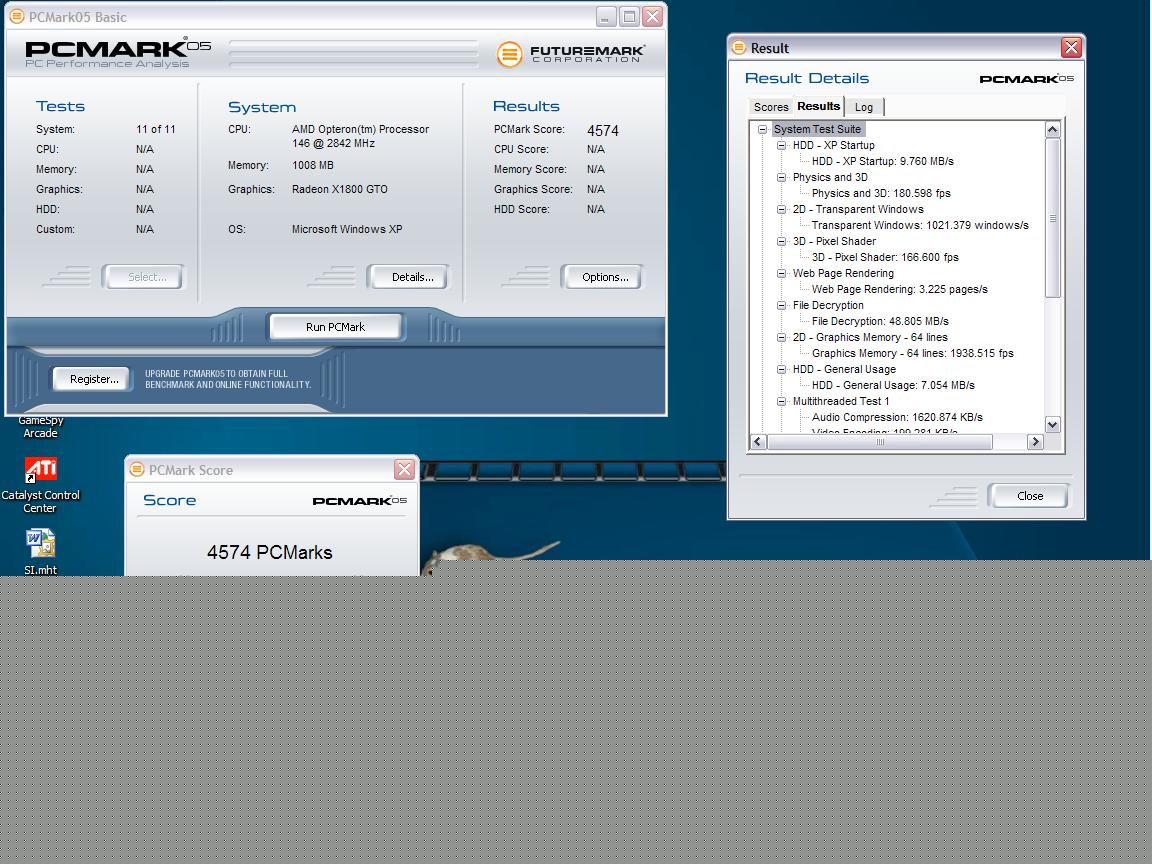This screenshot has height=864, width=1152.
Task: Select the 'Audio Compression: 1620.874 KB/s' result
Action: tap(897, 417)
